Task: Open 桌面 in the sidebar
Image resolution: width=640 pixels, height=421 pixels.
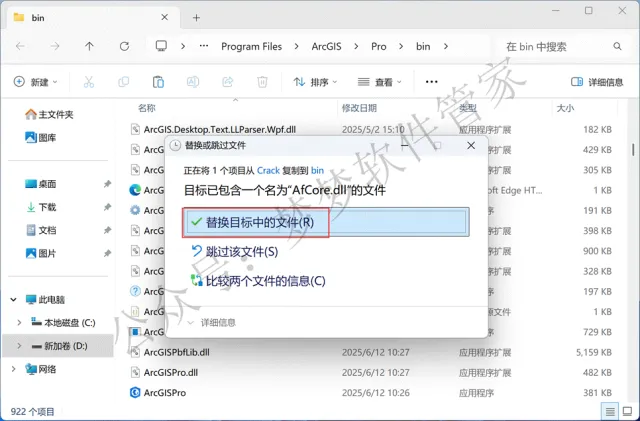Action: click(40, 184)
